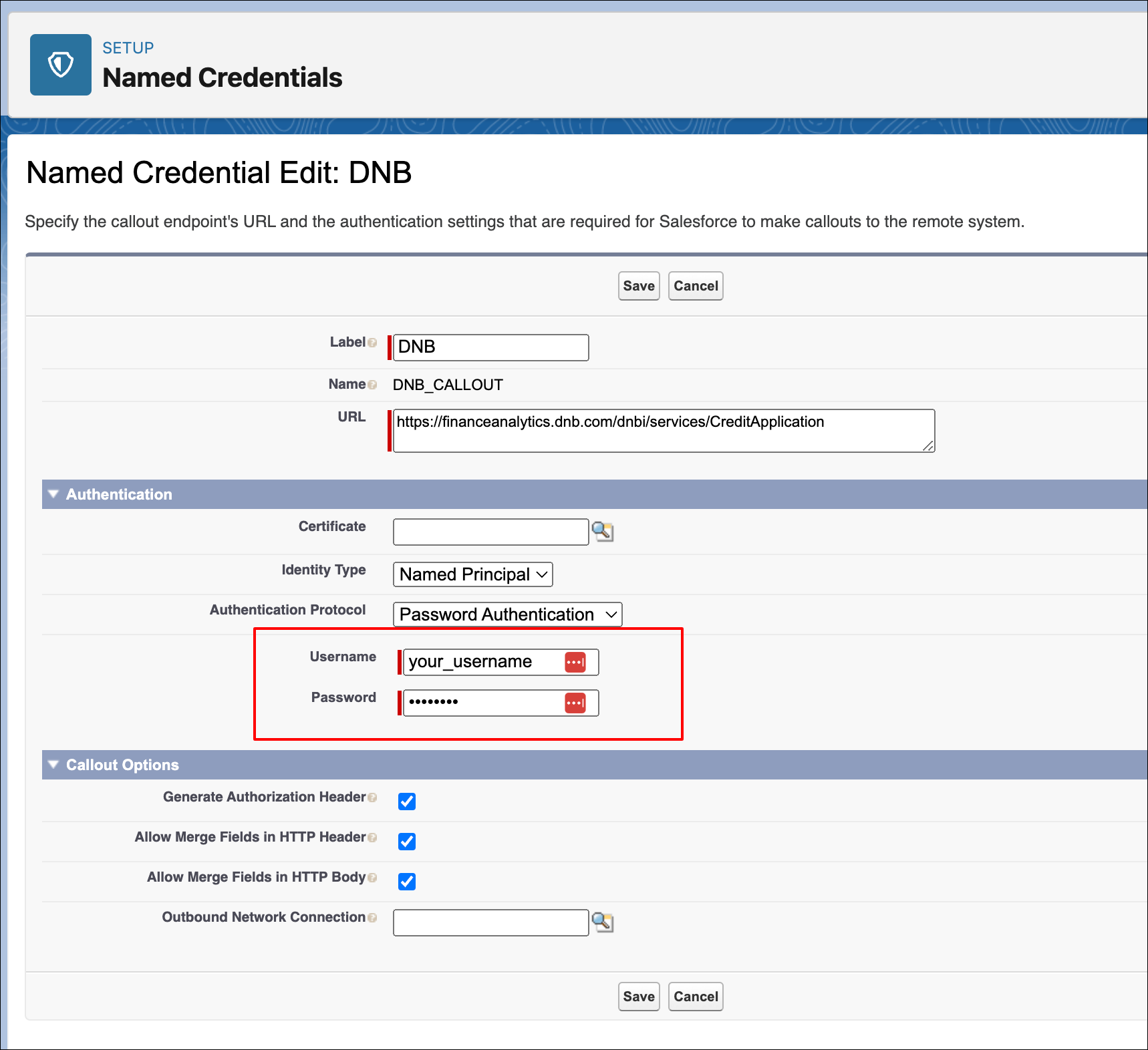
Task: Click the Named Credential Edit: DNB heading
Action: click(219, 172)
